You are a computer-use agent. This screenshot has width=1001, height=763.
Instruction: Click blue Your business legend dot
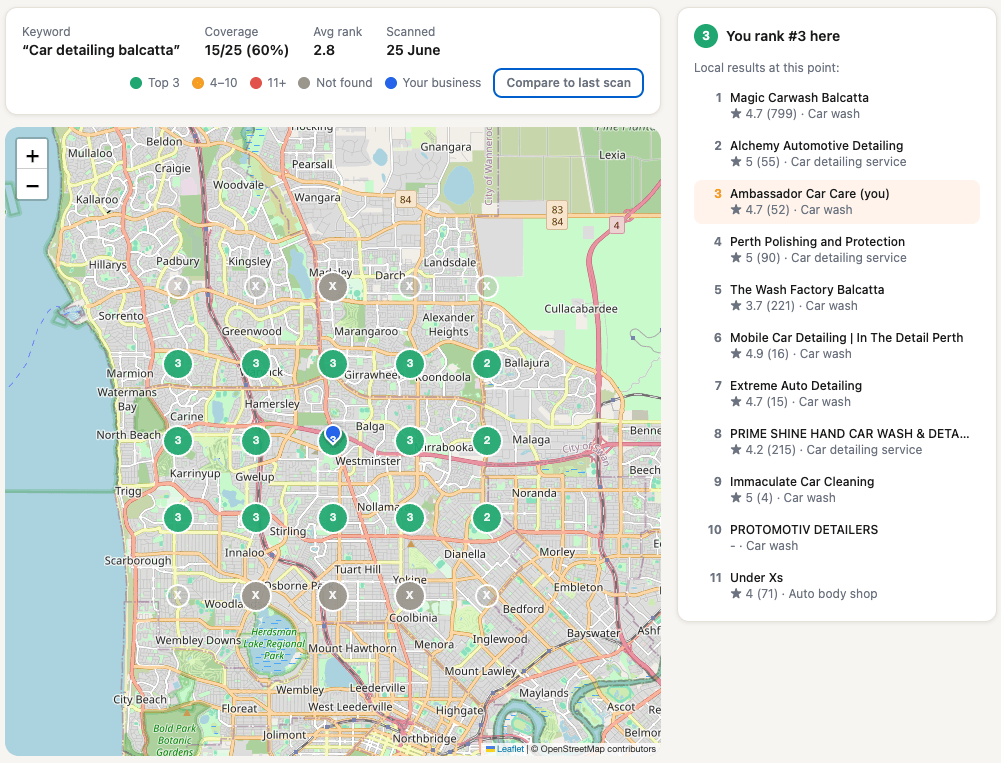[x=391, y=83]
